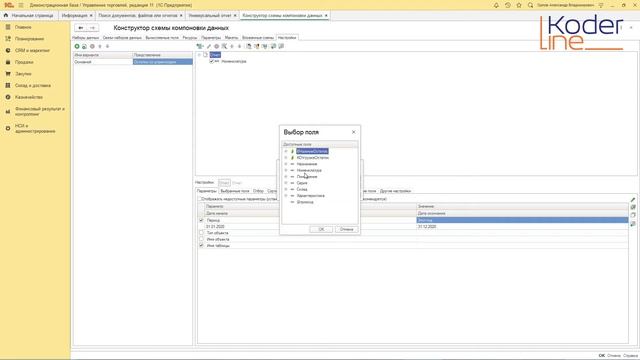Screen dimensions: 640x360
Task: Open the hamburger main menu icon
Action: 21,5
